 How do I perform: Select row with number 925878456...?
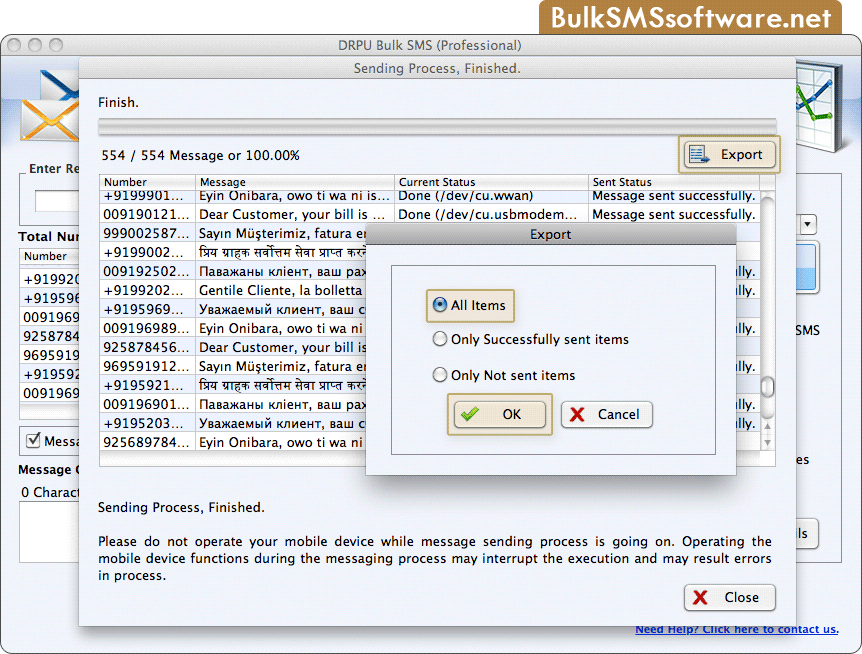point(233,347)
